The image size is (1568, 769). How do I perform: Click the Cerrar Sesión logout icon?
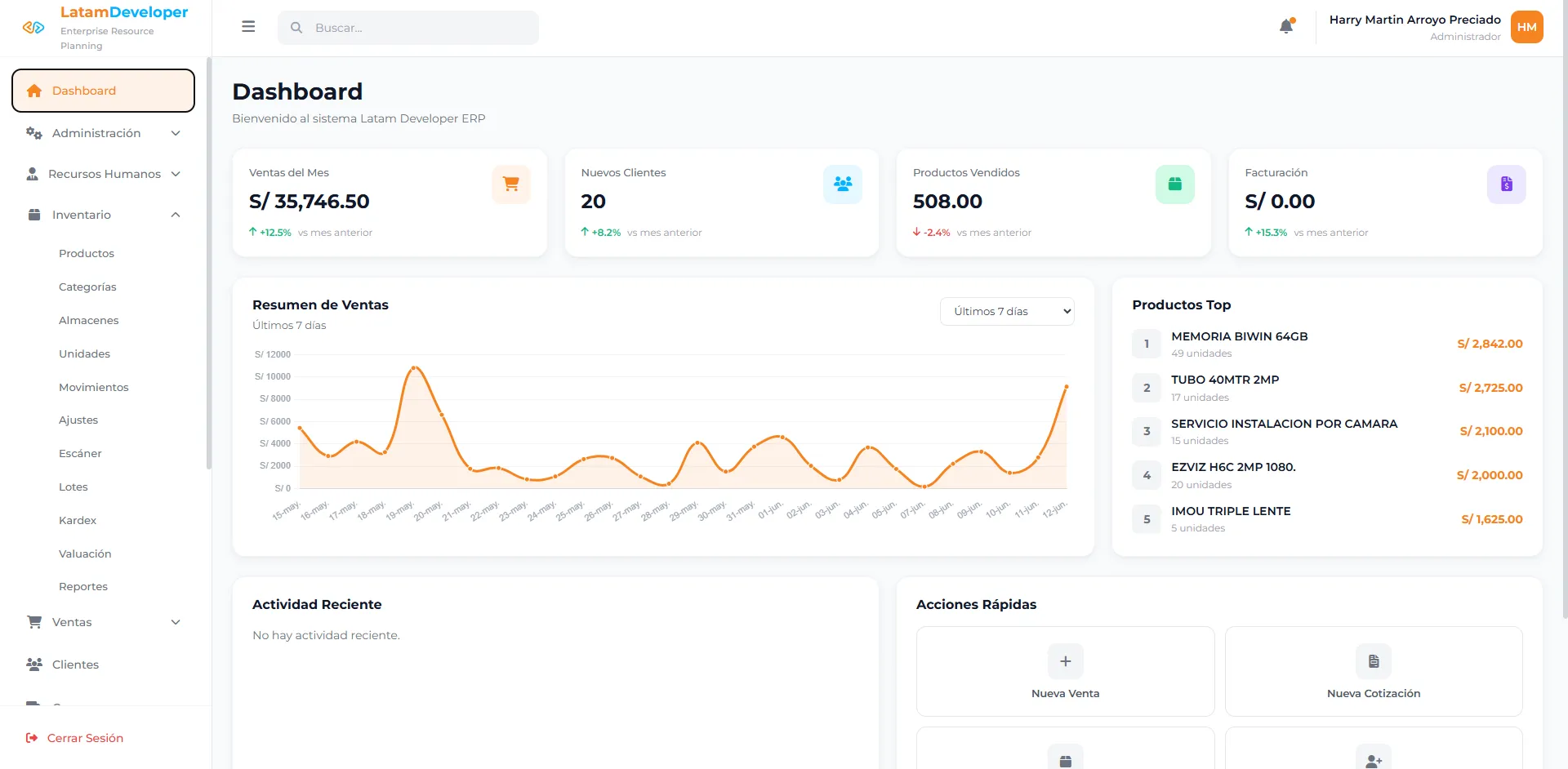click(32, 738)
